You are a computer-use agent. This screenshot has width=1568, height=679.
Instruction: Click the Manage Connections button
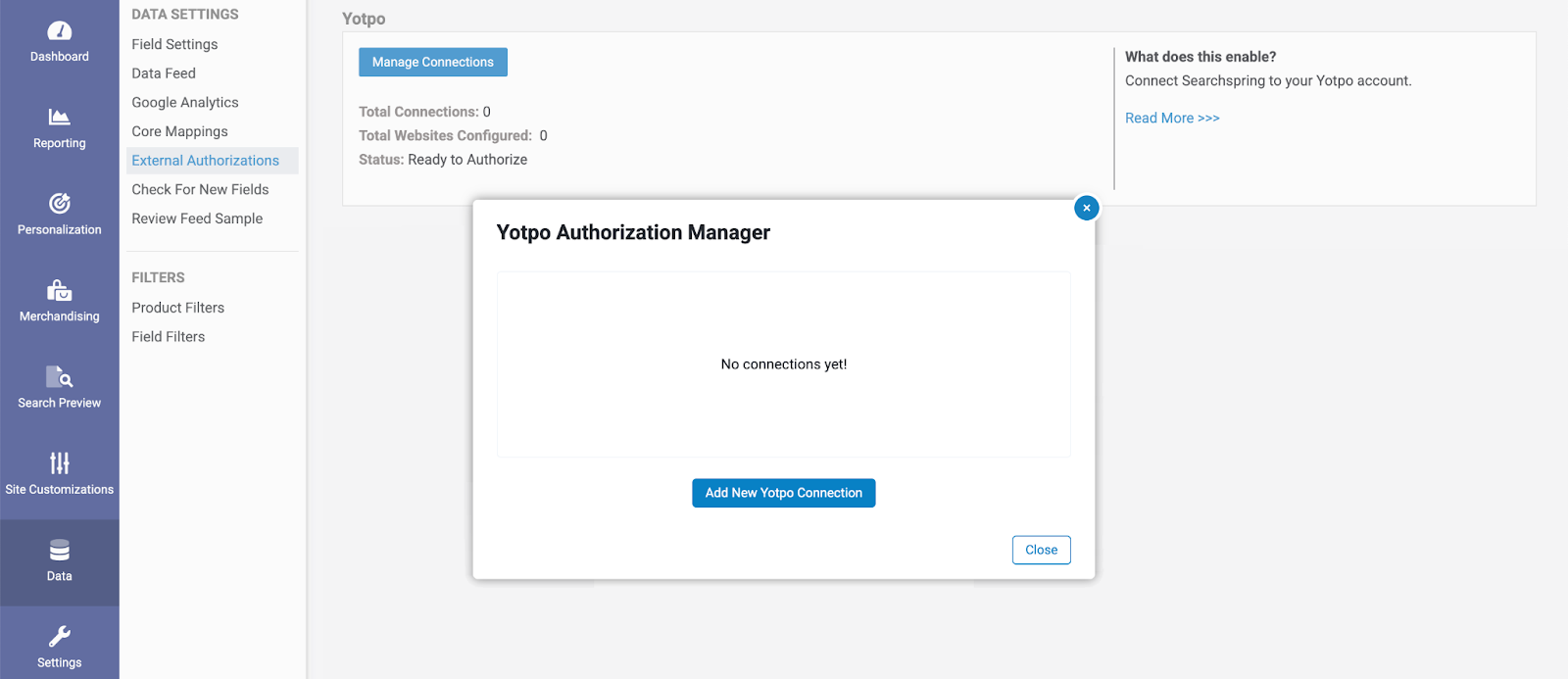433,62
